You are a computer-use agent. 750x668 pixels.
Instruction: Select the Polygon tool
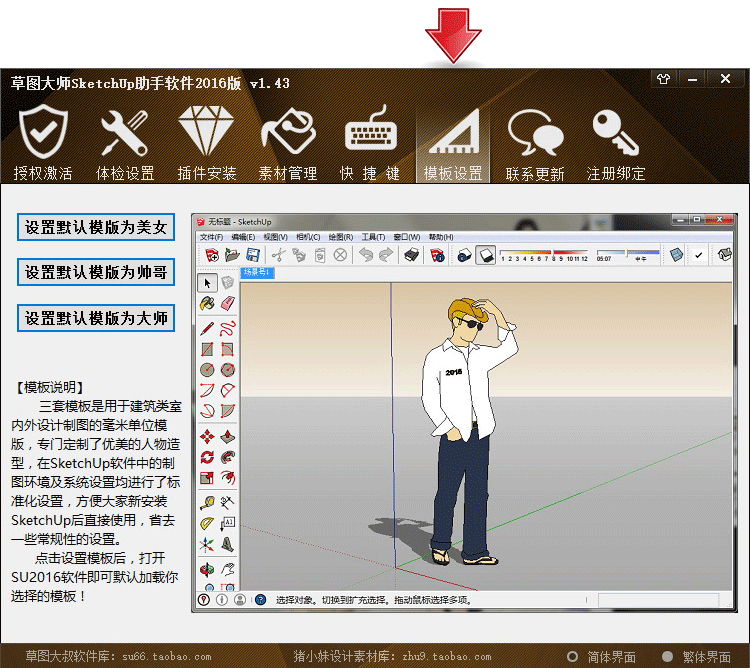[x=228, y=370]
